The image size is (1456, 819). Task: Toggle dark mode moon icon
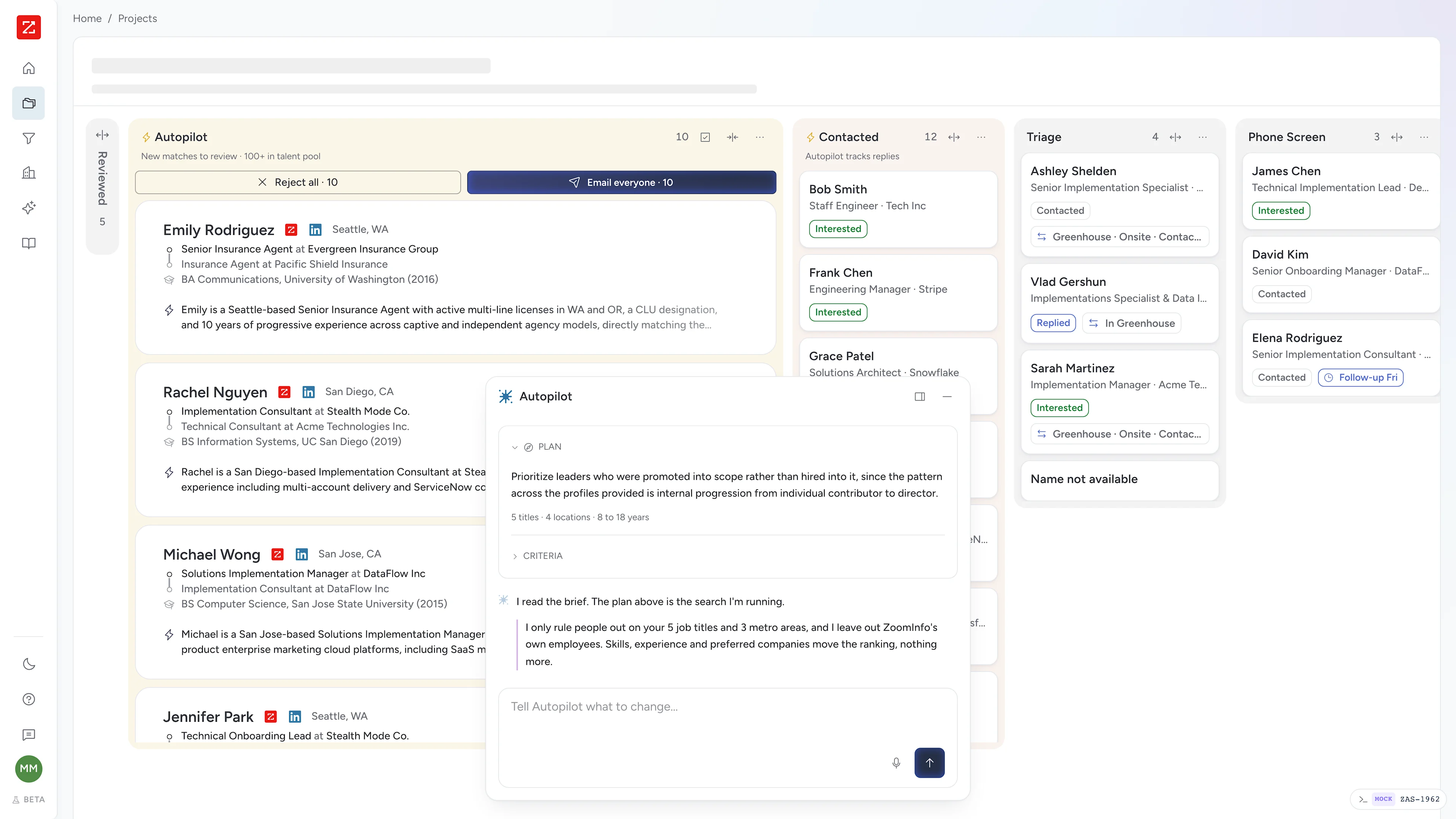coord(29,664)
